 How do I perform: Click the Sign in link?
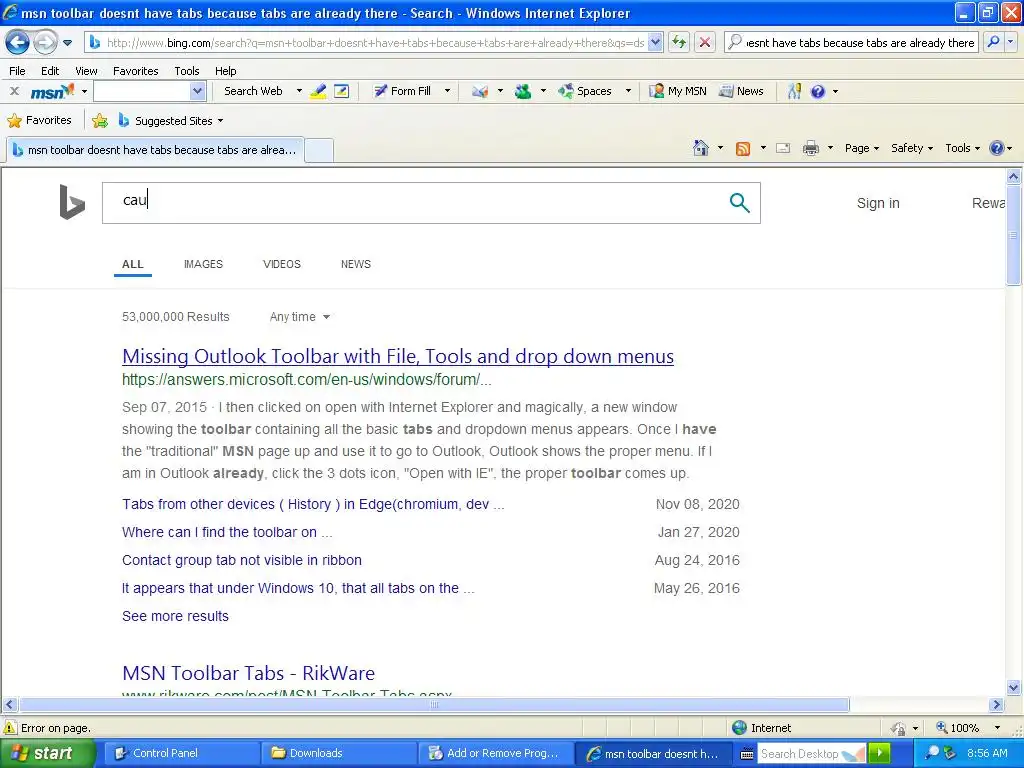coord(878,203)
